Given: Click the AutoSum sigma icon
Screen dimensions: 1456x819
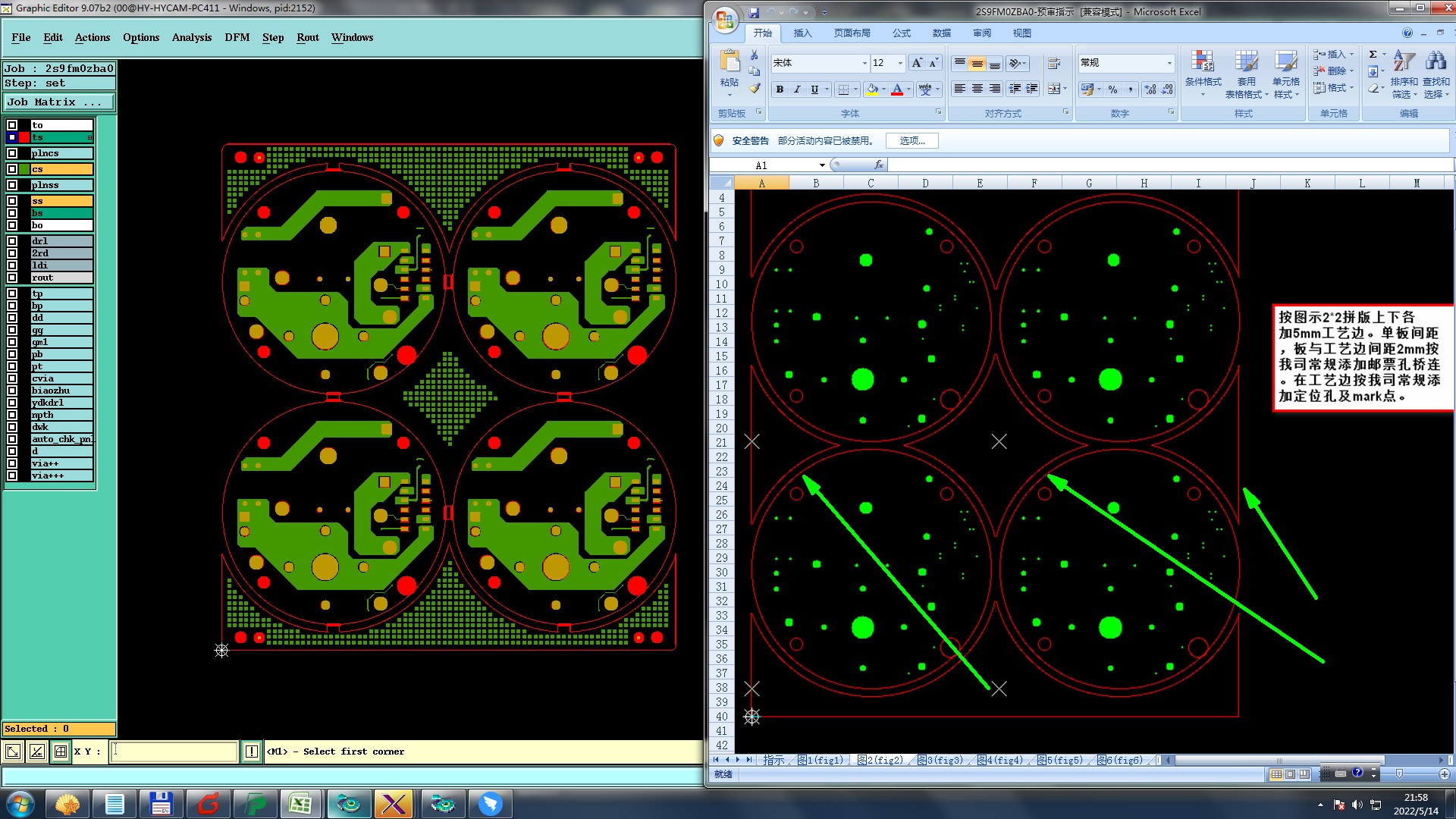Looking at the screenshot, I should coord(1373,55).
